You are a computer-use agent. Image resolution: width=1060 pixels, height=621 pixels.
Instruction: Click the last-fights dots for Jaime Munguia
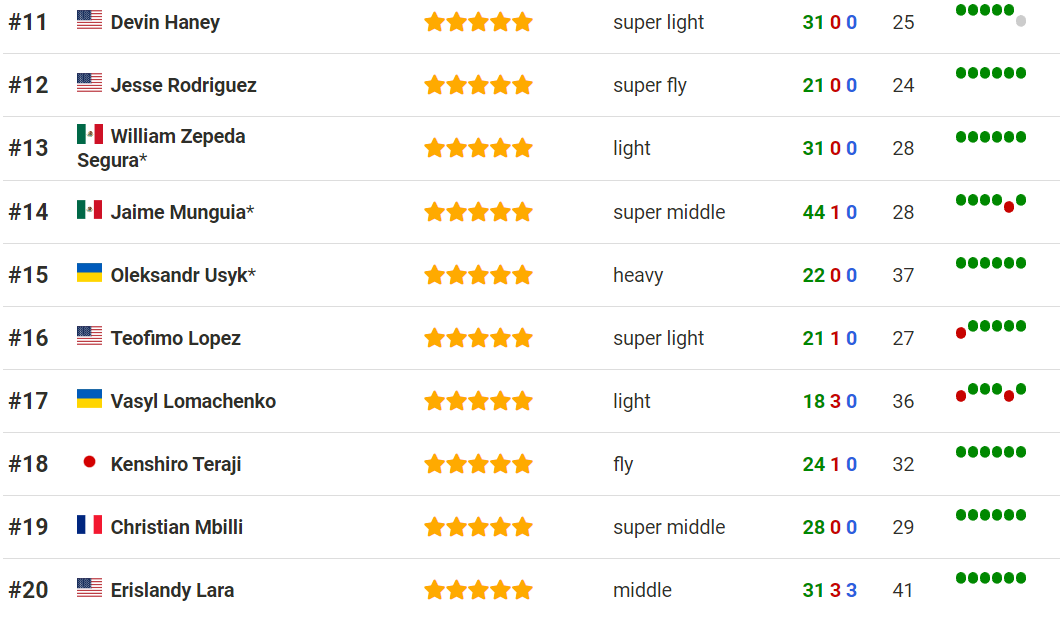click(x=990, y=202)
